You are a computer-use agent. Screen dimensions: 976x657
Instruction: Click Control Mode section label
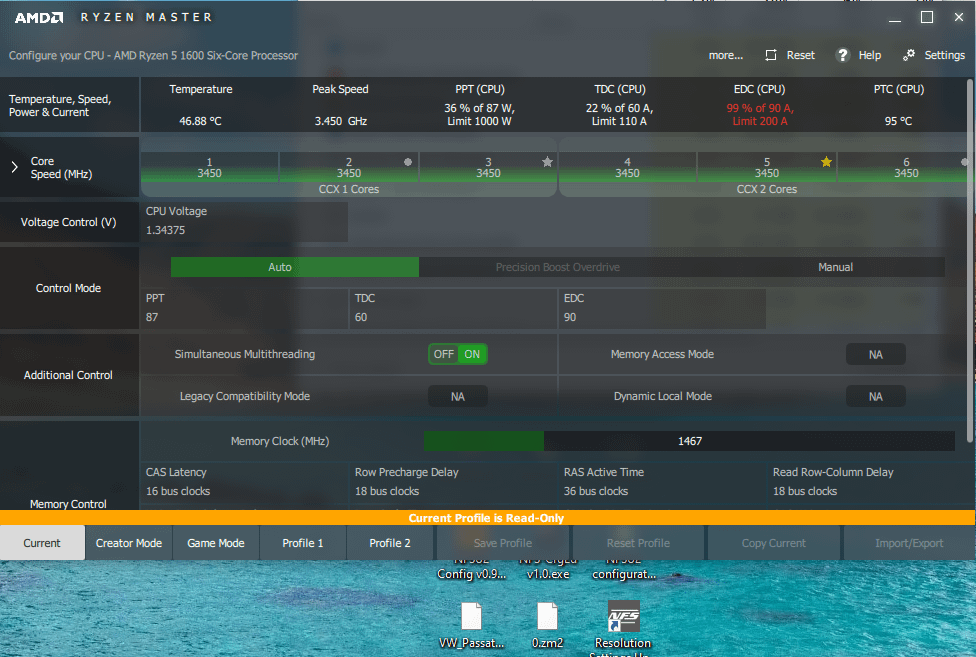[68, 288]
